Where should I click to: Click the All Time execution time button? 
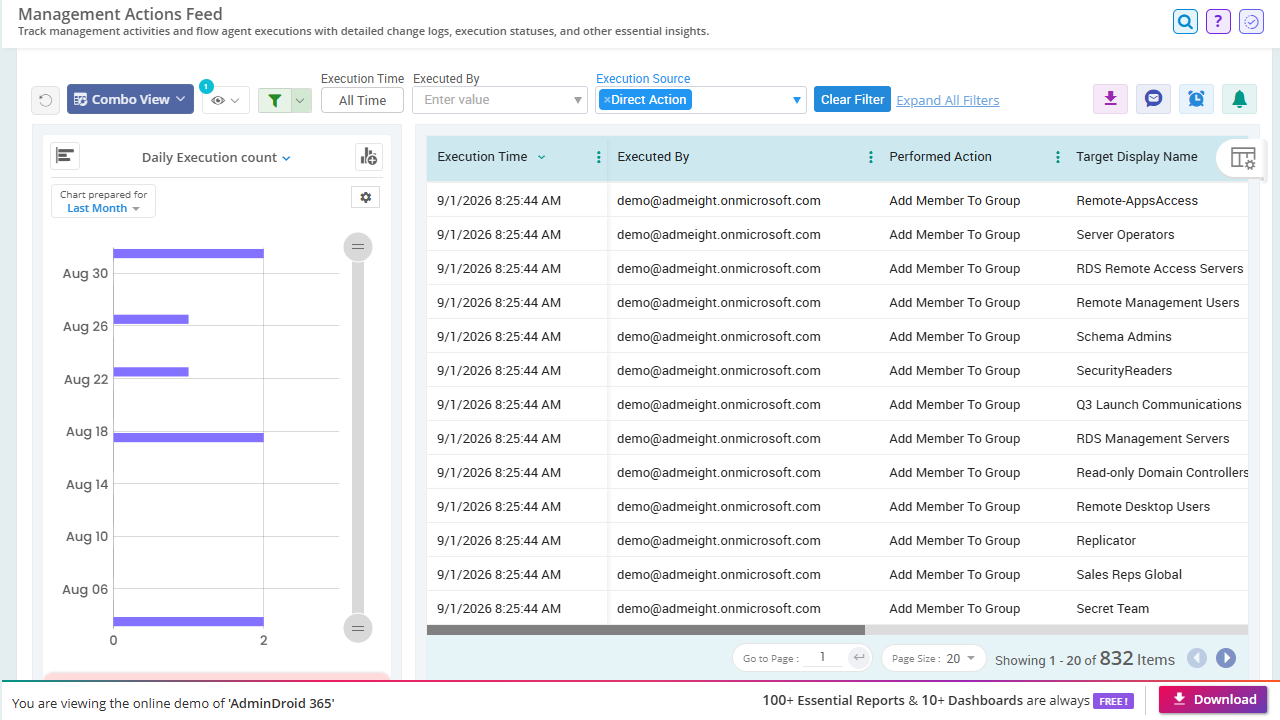click(362, 100)
